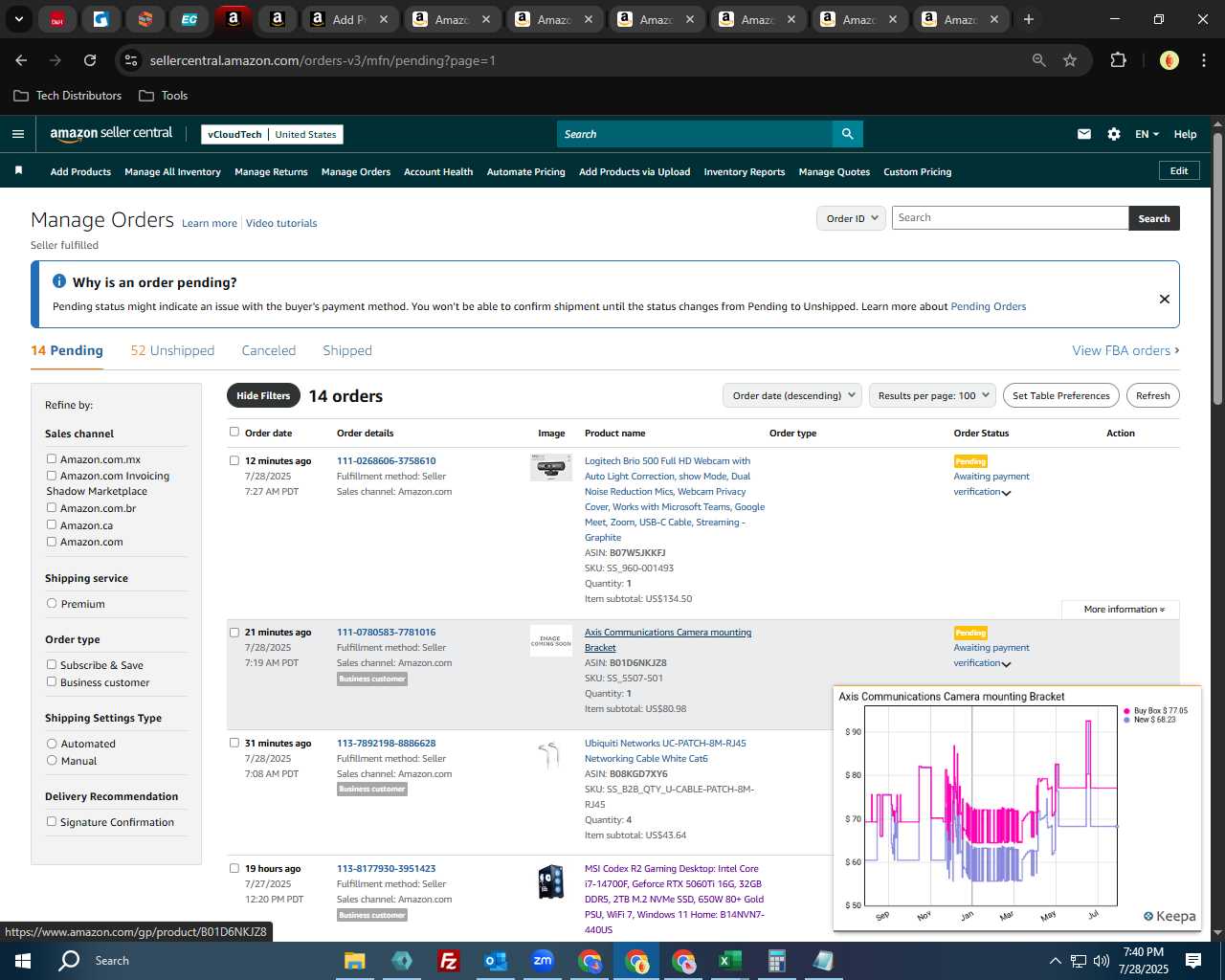1225x980 pixels.
Task: Click the info icon in pending banner
Action: tap(59, 281)
